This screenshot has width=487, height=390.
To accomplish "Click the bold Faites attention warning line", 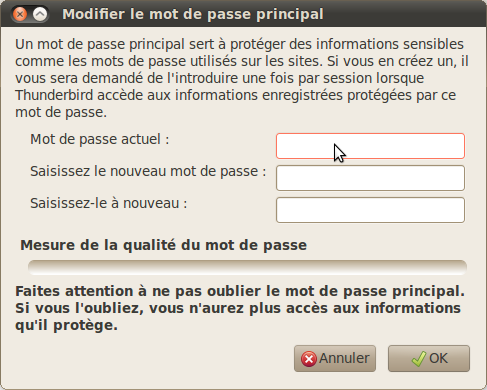I will pyautogui.click(x=240, y=291).
